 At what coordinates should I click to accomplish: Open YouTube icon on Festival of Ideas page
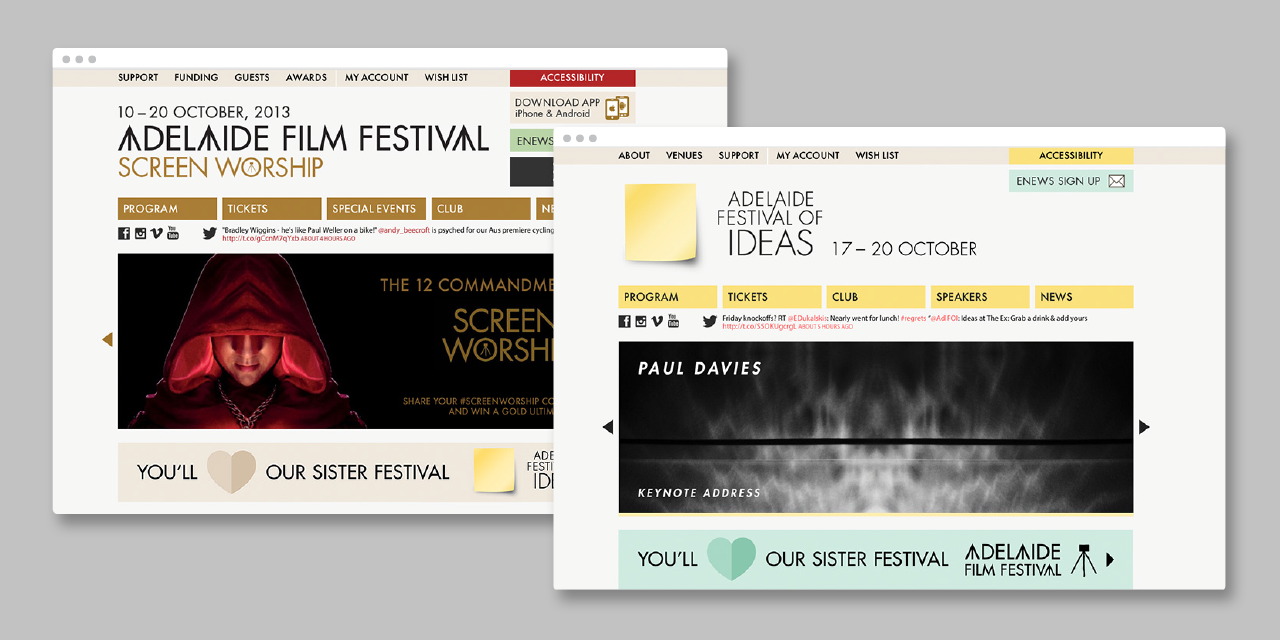click(x=673, y=321)
